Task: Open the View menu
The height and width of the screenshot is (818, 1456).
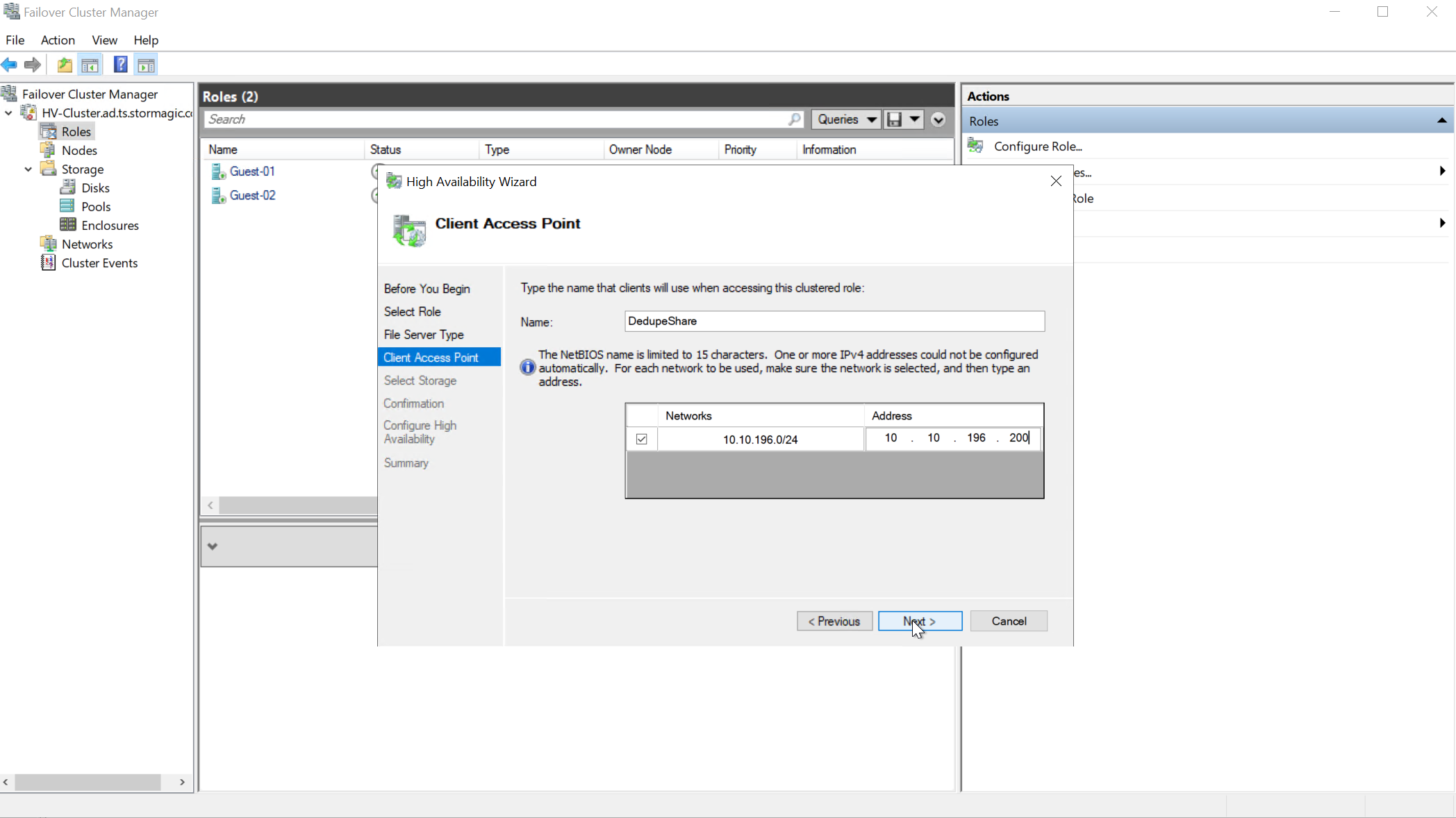Action: point(104,40)
